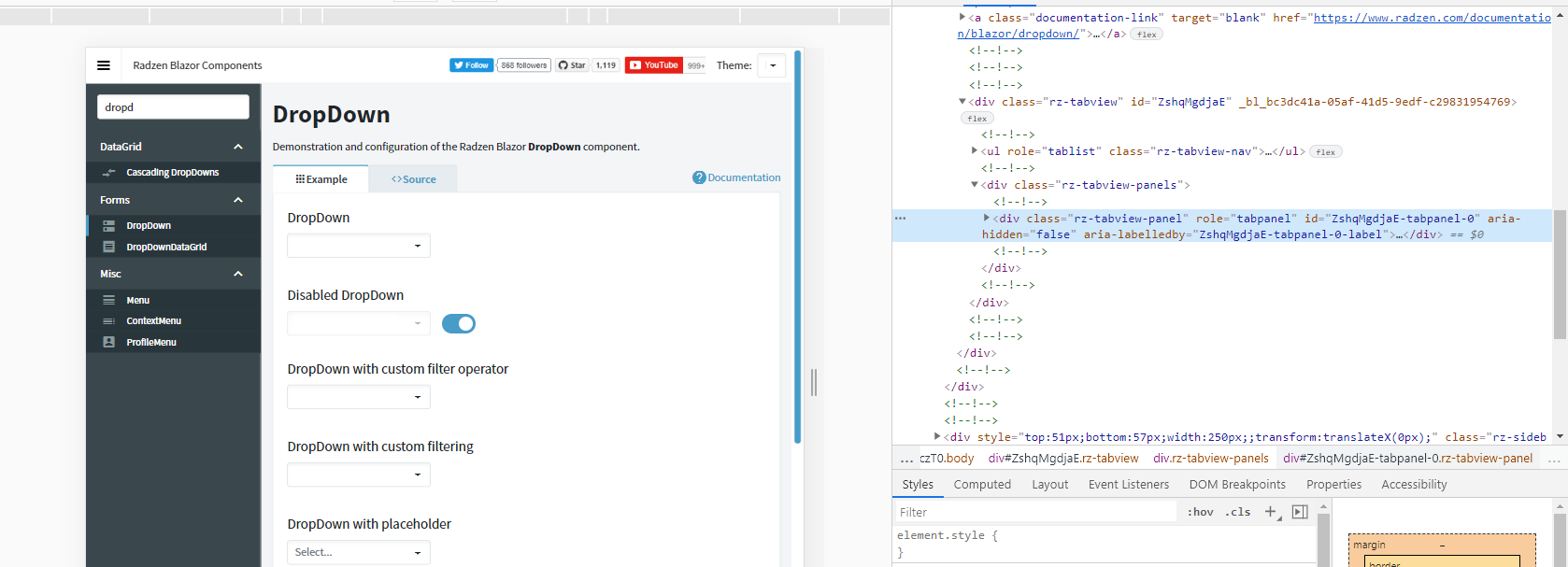The image size is (1568, 567).
Task: Click the DevTools pane divider handle
Action: coord(814,382)
